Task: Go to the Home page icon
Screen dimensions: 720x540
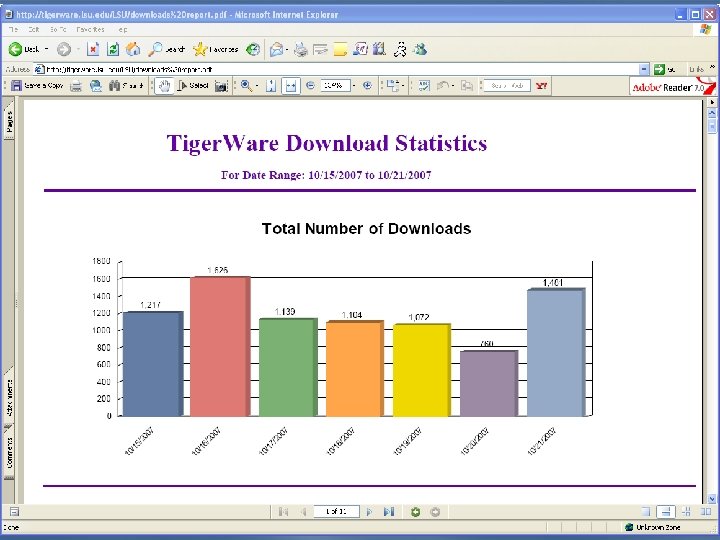Action: [133, 49]
